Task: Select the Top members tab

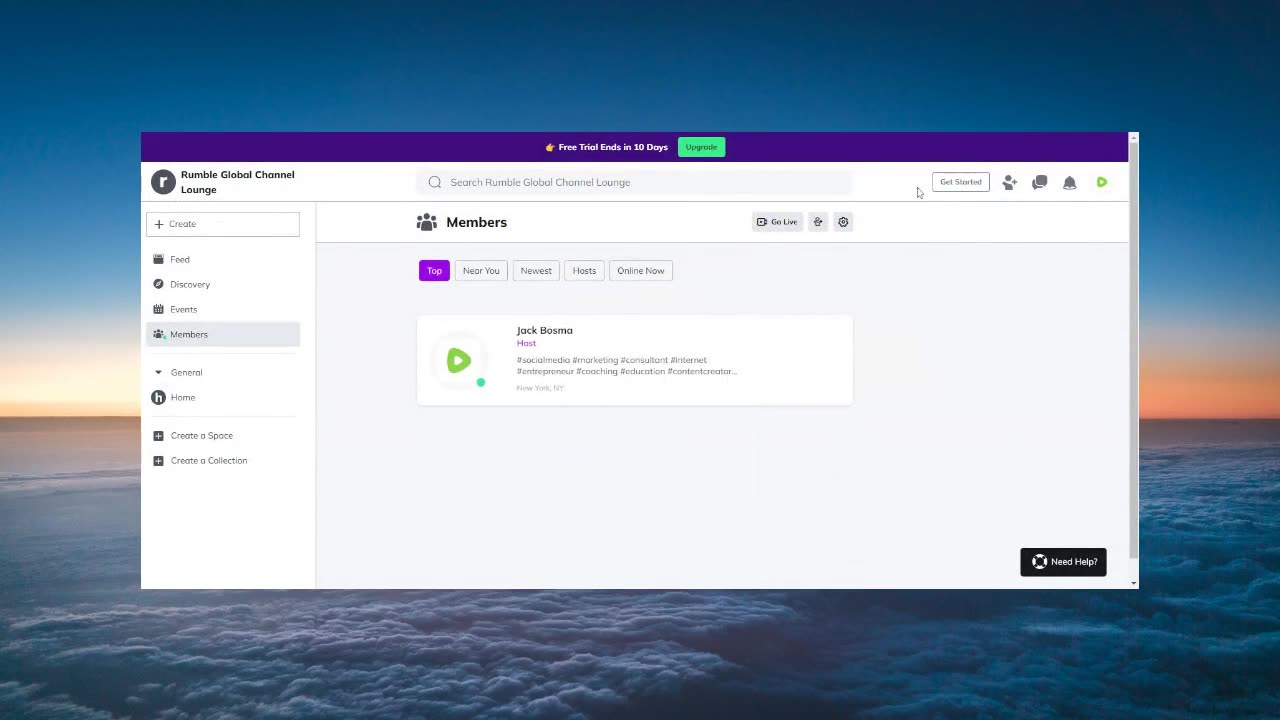Action: (434, 271)
